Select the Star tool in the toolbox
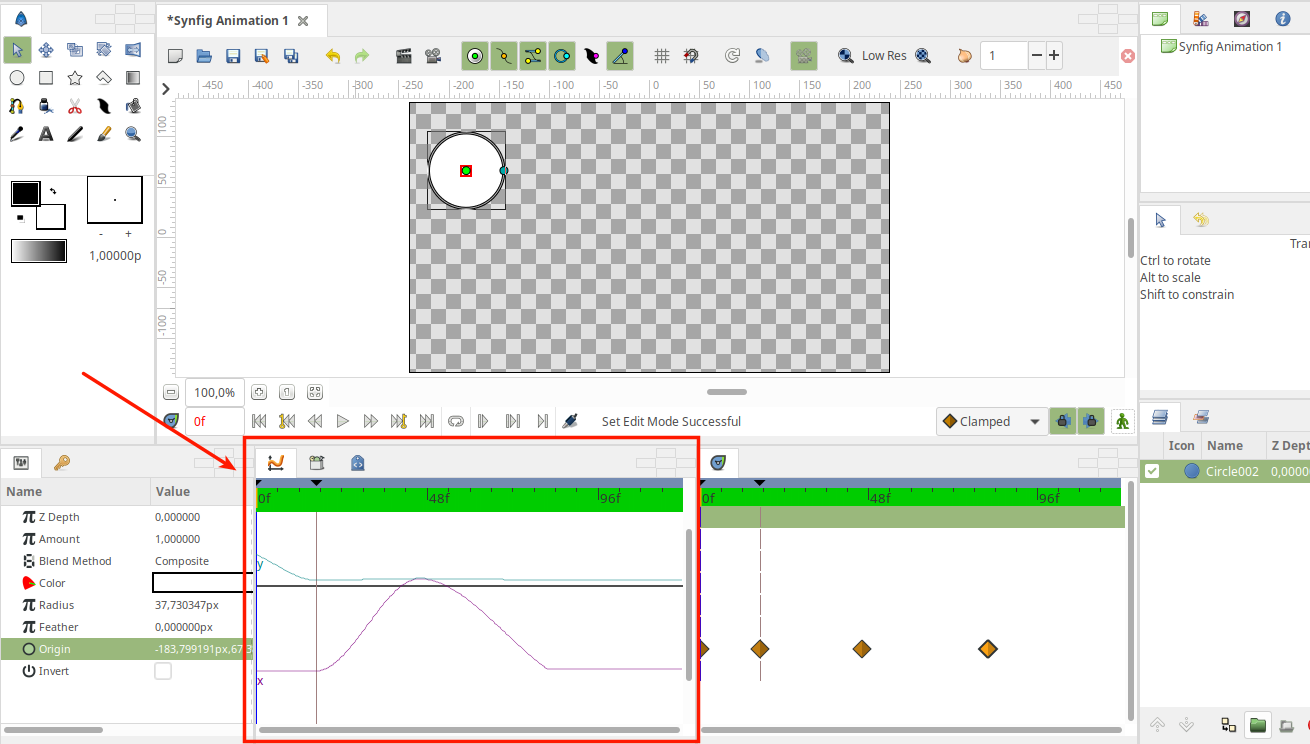The width and height of the screenshot is (1310, 744). click(74, 77)
